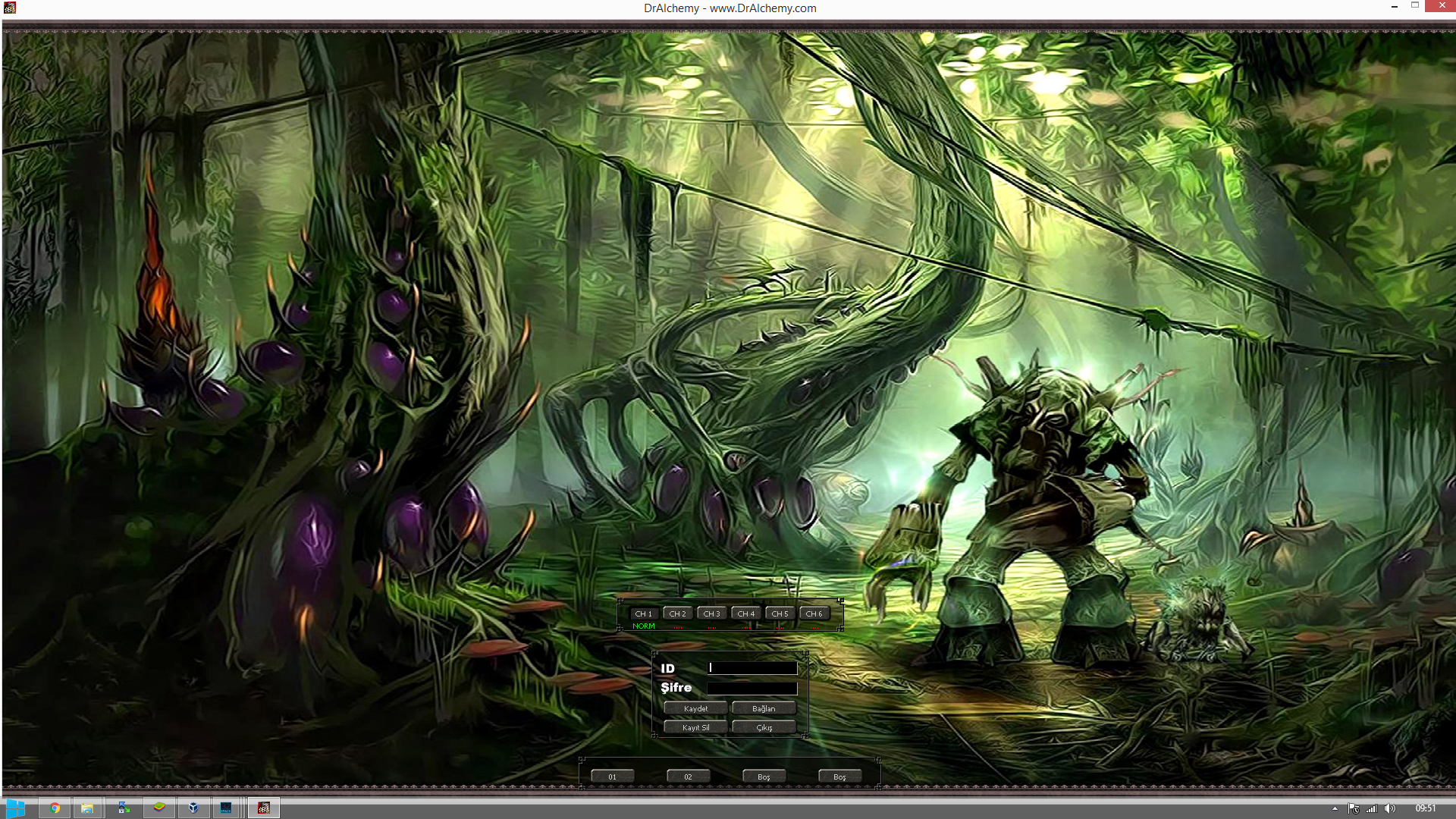1456x819 pixels.
Task: Focus the Şifre password field
Action: point(752,689)
